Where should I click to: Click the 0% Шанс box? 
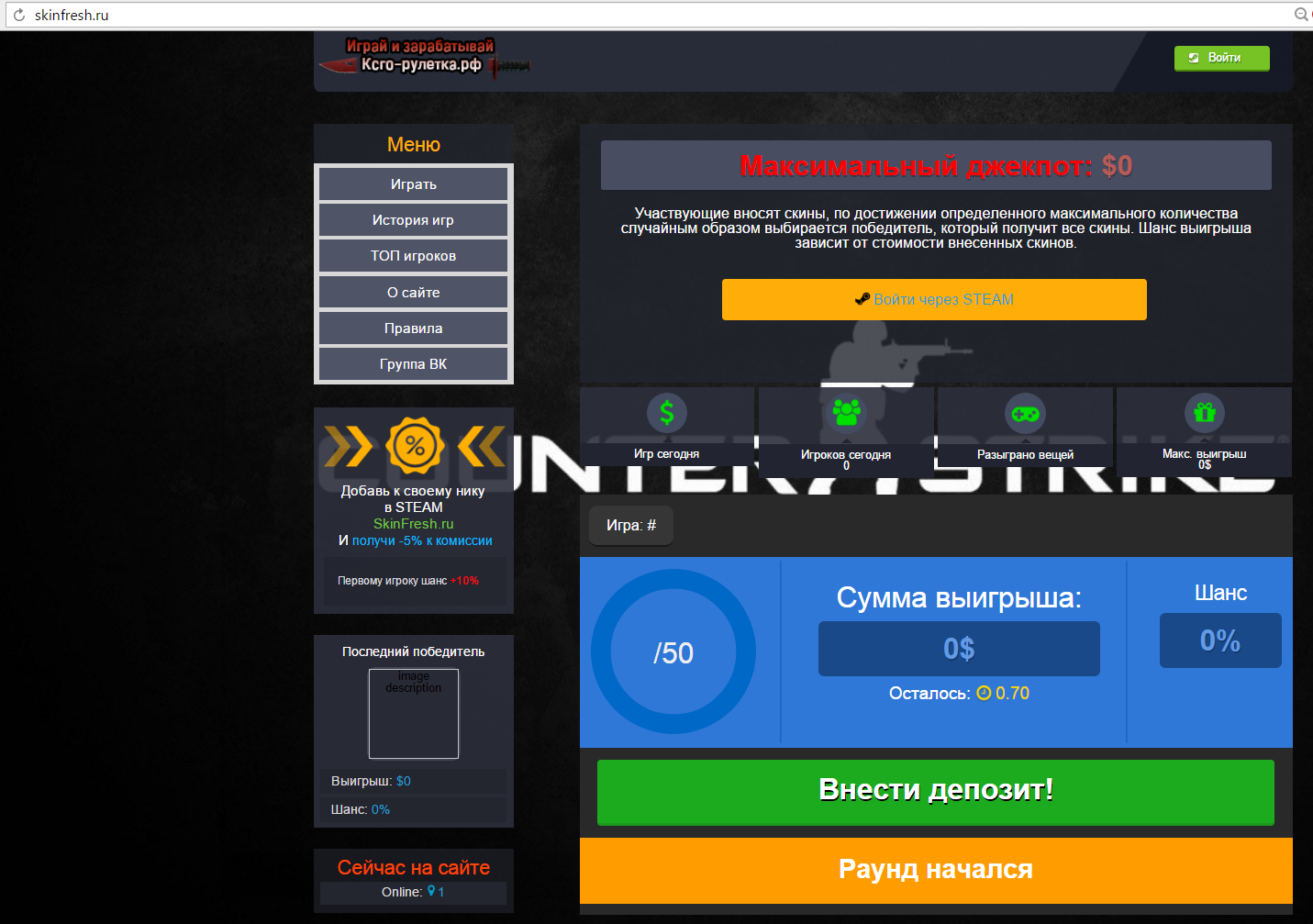(x=1220, y=640)
